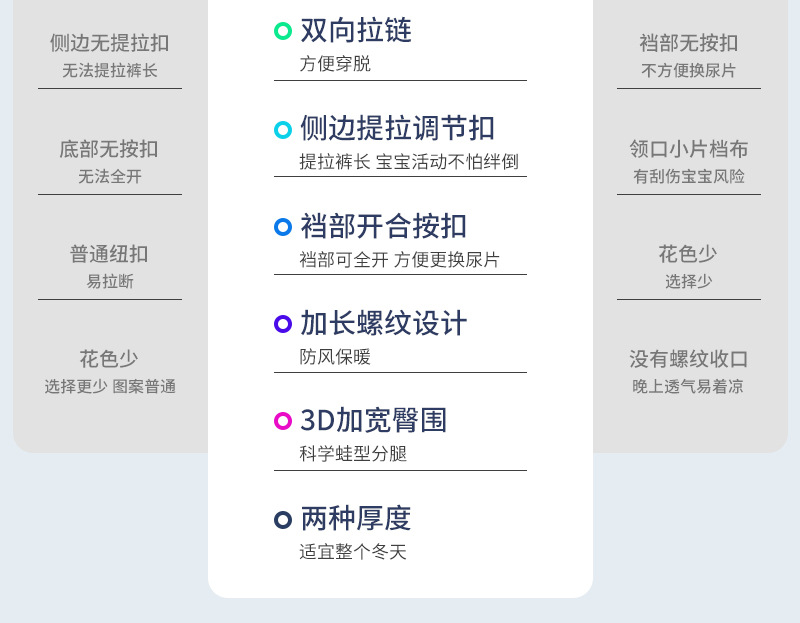
Task: Click the blue circle beside 裆部开合按扣
Action: pos(283,227)
